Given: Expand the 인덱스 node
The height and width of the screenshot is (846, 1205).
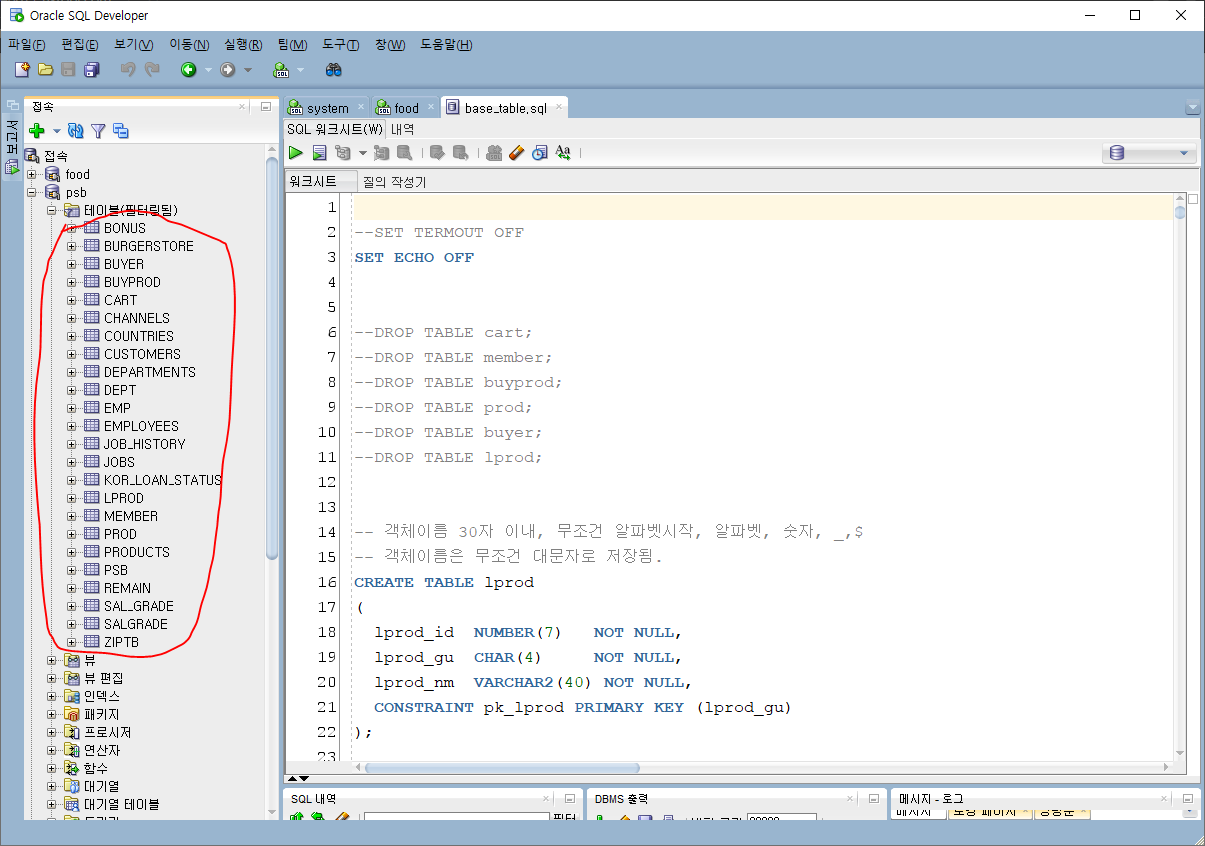Looking at the screenshot, I should 52,696.
